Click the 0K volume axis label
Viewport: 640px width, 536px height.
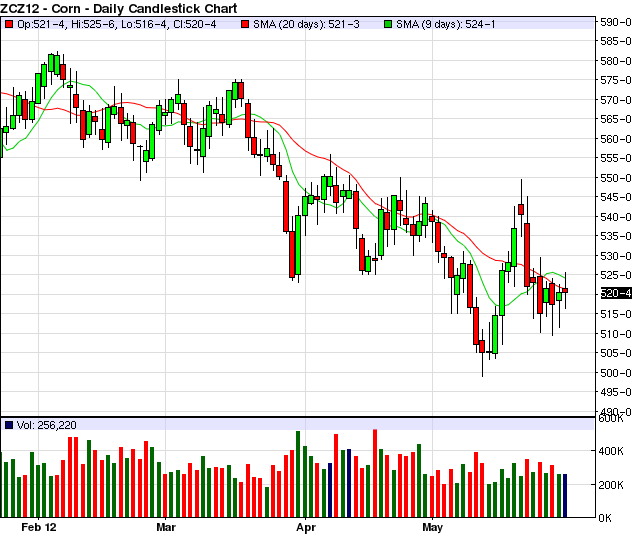click(x=605, y=518)
